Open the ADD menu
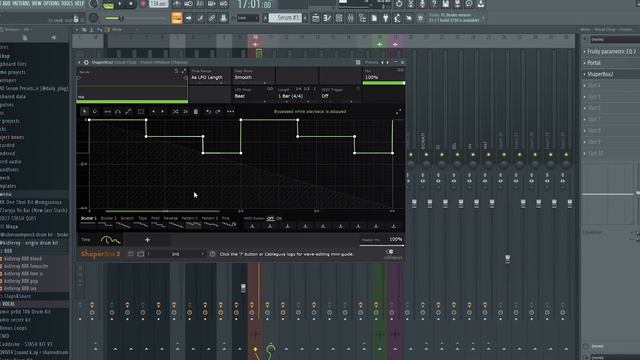This screenshot has width=640, height=360. [7, 3]
